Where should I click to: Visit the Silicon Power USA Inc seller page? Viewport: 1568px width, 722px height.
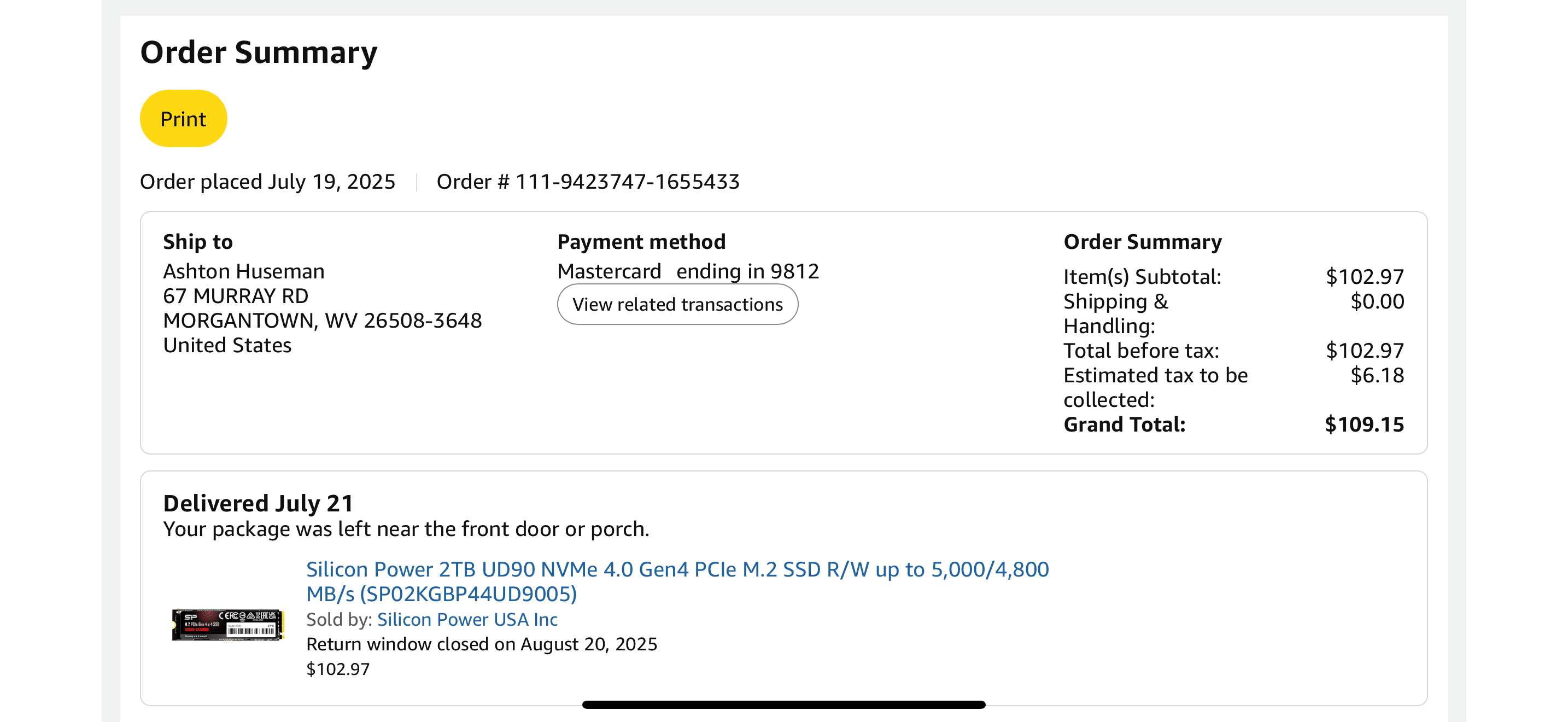pyautogui.click(x=467, y=619)
